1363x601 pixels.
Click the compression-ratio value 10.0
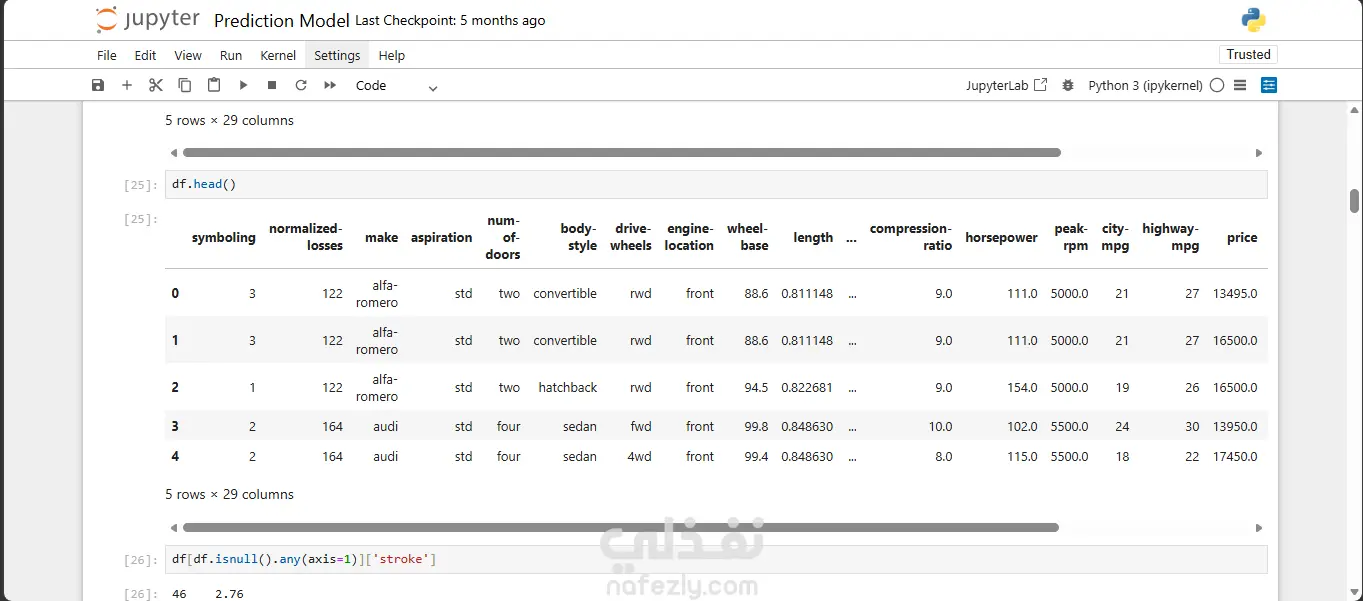coord(940,427)
